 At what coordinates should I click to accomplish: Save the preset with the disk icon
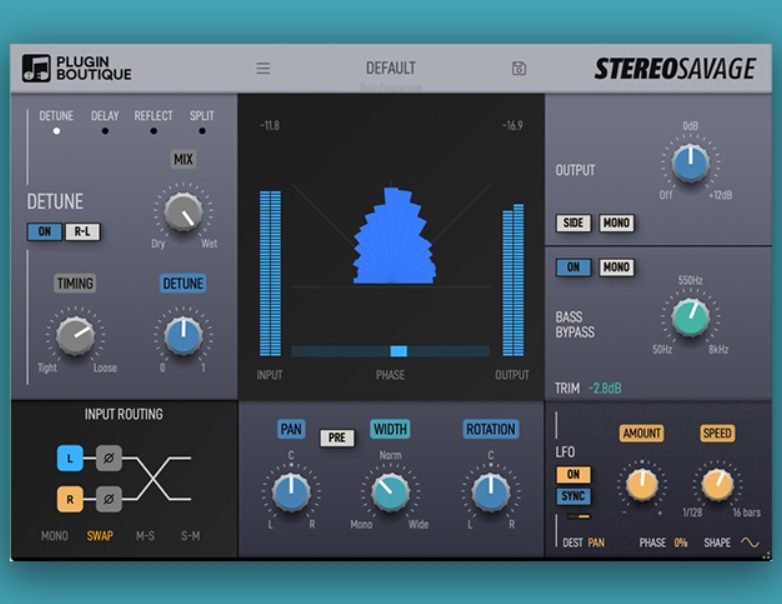(x=519, y=68)
